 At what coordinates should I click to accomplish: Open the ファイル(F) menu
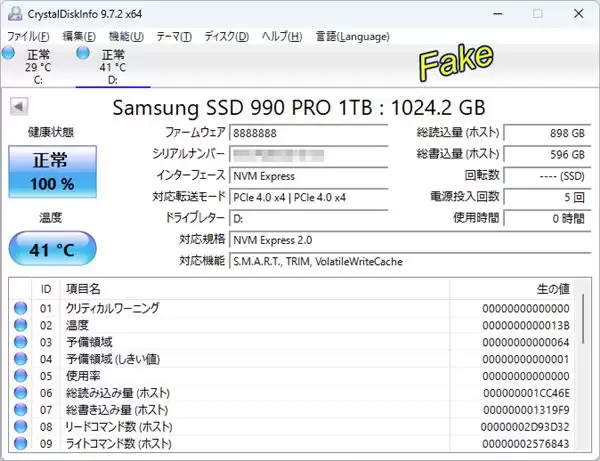pyautogui.click(x=29, y=37)
